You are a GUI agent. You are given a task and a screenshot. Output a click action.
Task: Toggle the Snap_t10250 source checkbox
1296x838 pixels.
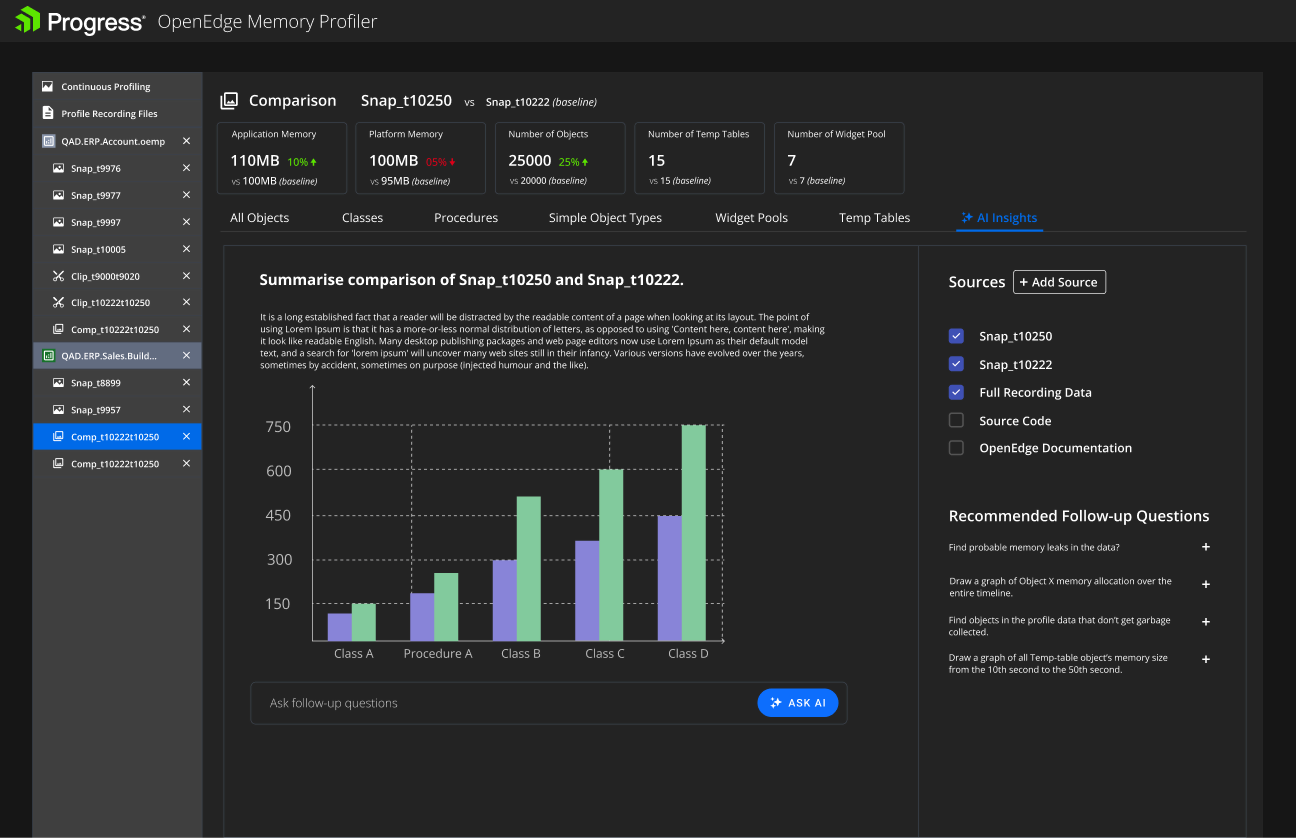tap(956, 336)
